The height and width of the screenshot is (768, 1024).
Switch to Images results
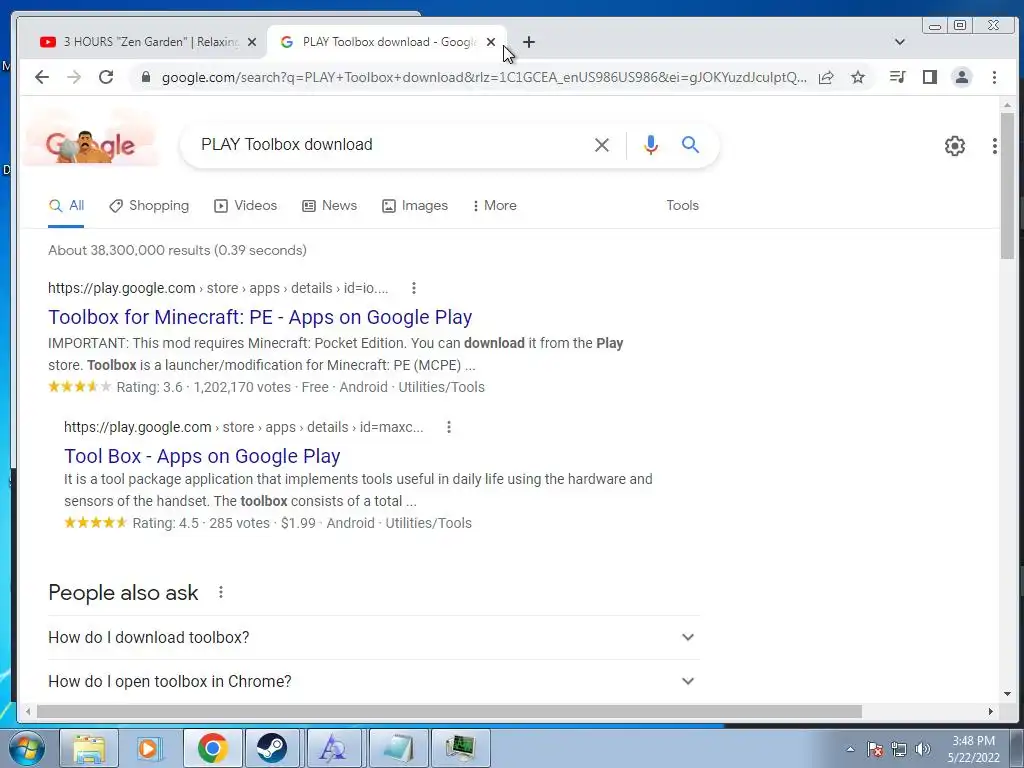(x=415, y=206)
